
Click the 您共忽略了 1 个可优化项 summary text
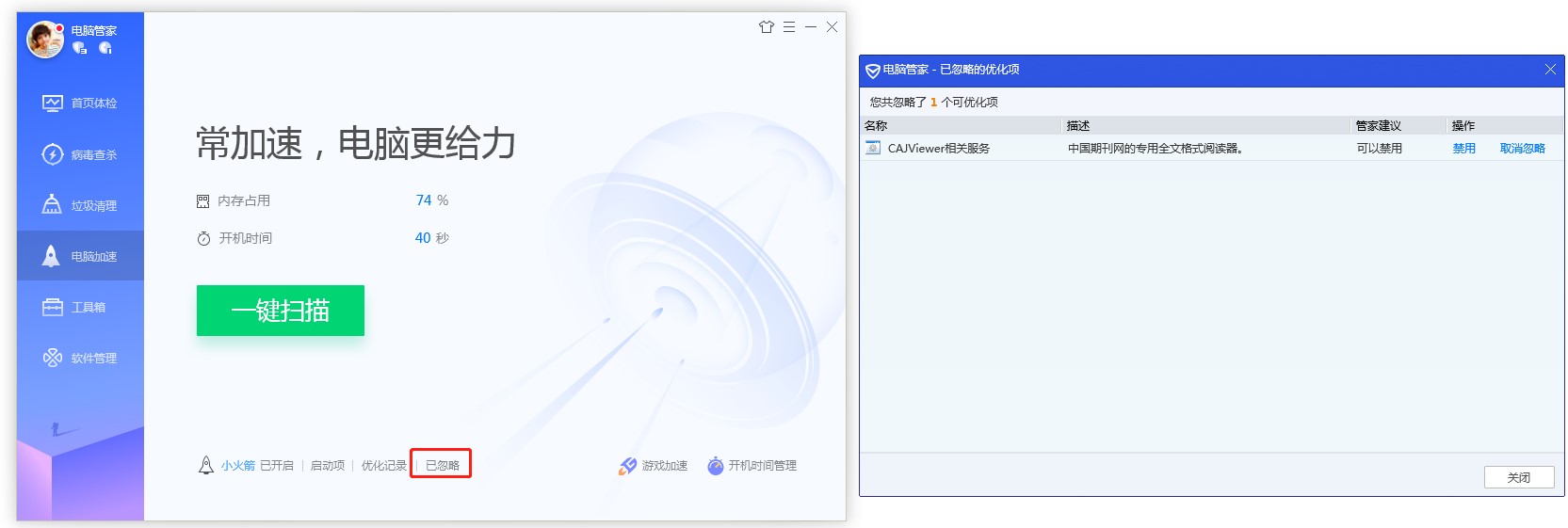click(x=934, y=103)
